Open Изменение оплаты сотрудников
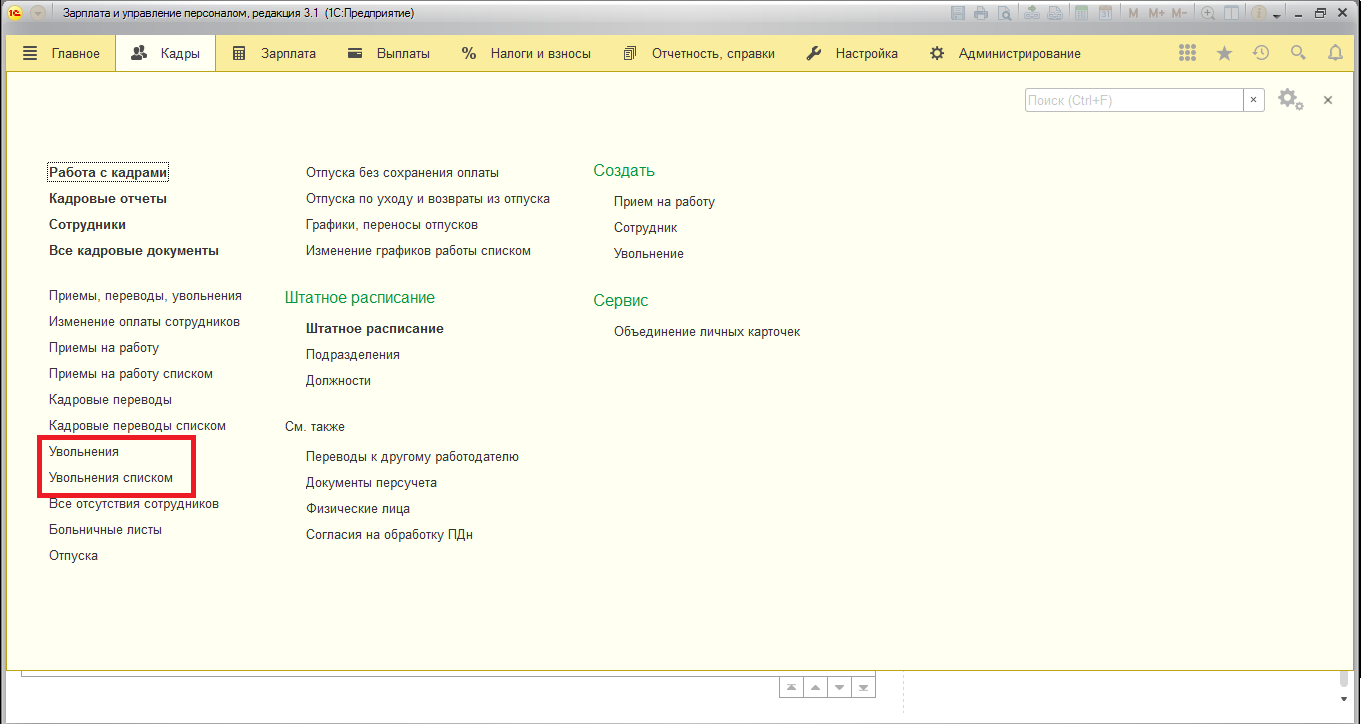The image size is (1362, 724). 144,321
